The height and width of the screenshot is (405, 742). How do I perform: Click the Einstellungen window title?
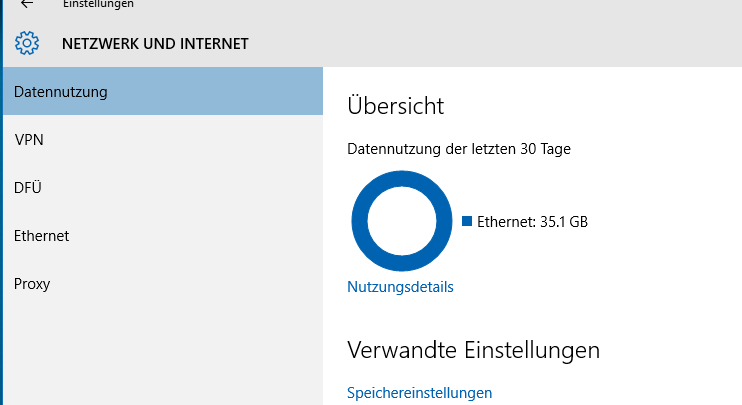[98, 4]
